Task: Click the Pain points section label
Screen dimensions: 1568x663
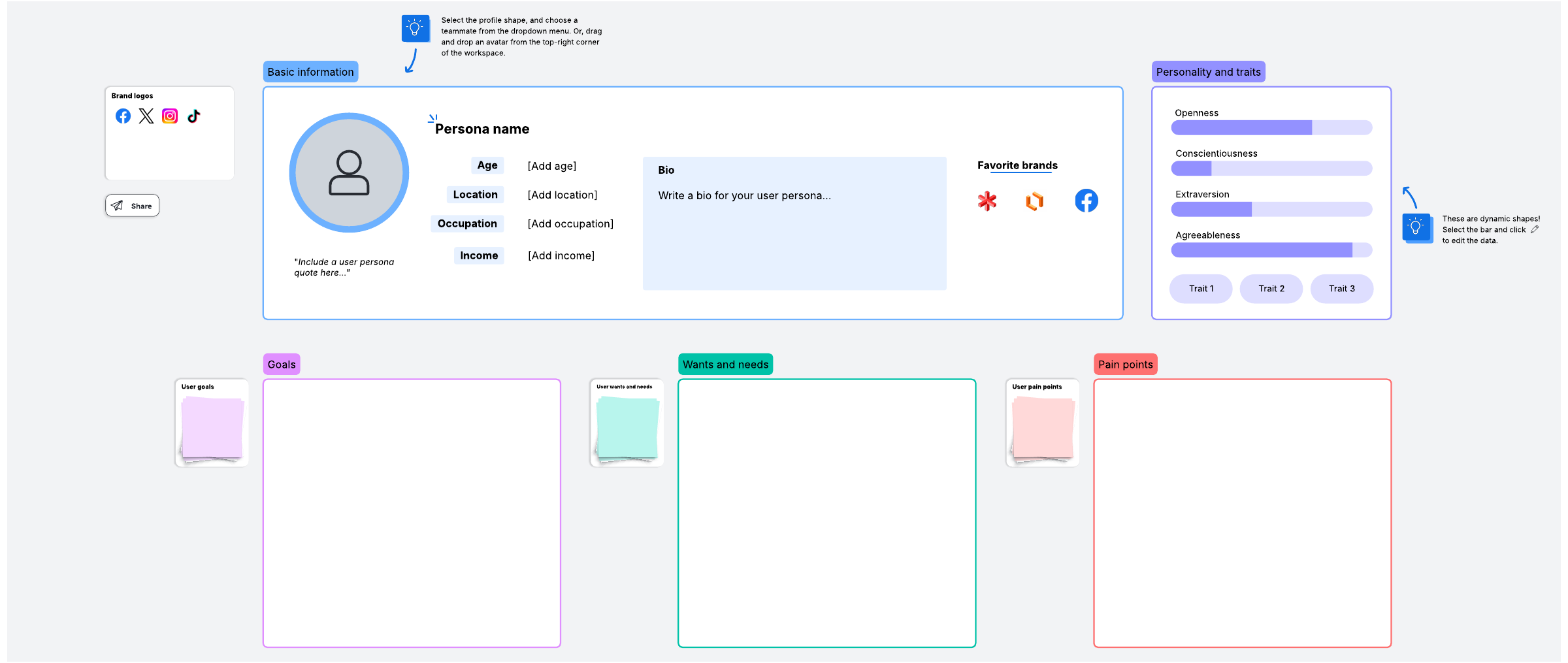Action: pyautogui.click(x=1125, y=364)
